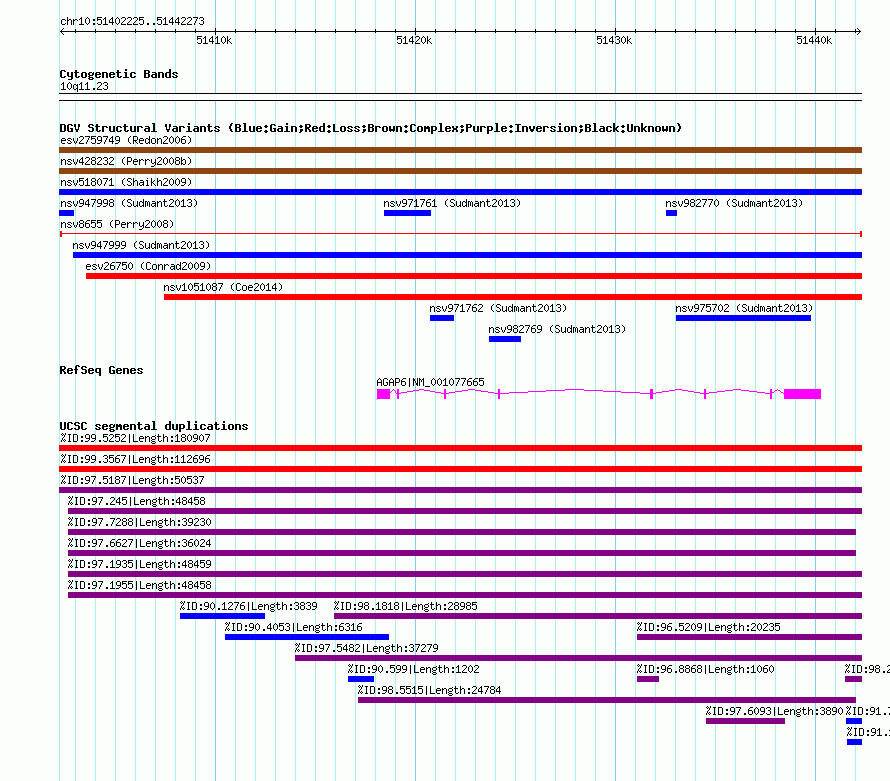Select duplication %ID:90.4053|Length:6316 label
Viewport: 890px width, 781px height.
[293, 627]
